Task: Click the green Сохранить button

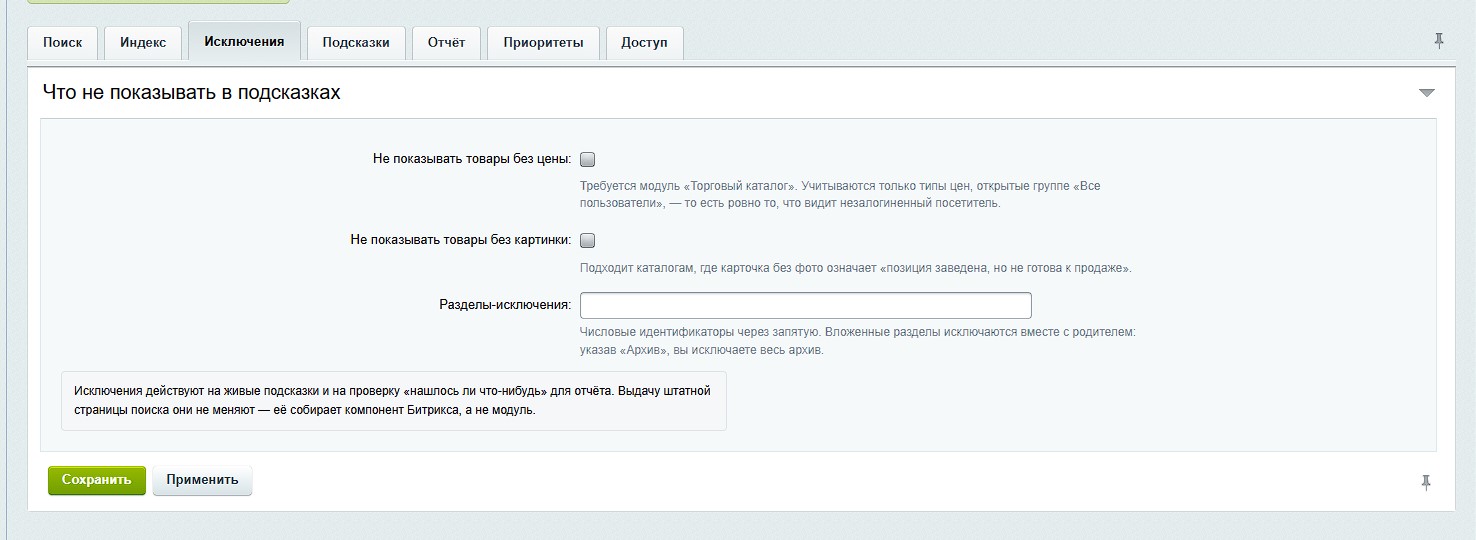Action: tap(97, 480)
